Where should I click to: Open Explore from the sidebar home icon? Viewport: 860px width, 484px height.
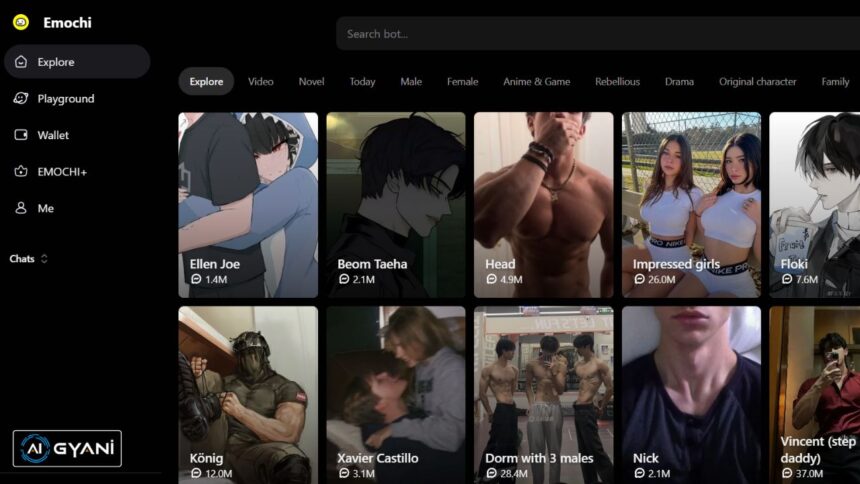point(21,62)
